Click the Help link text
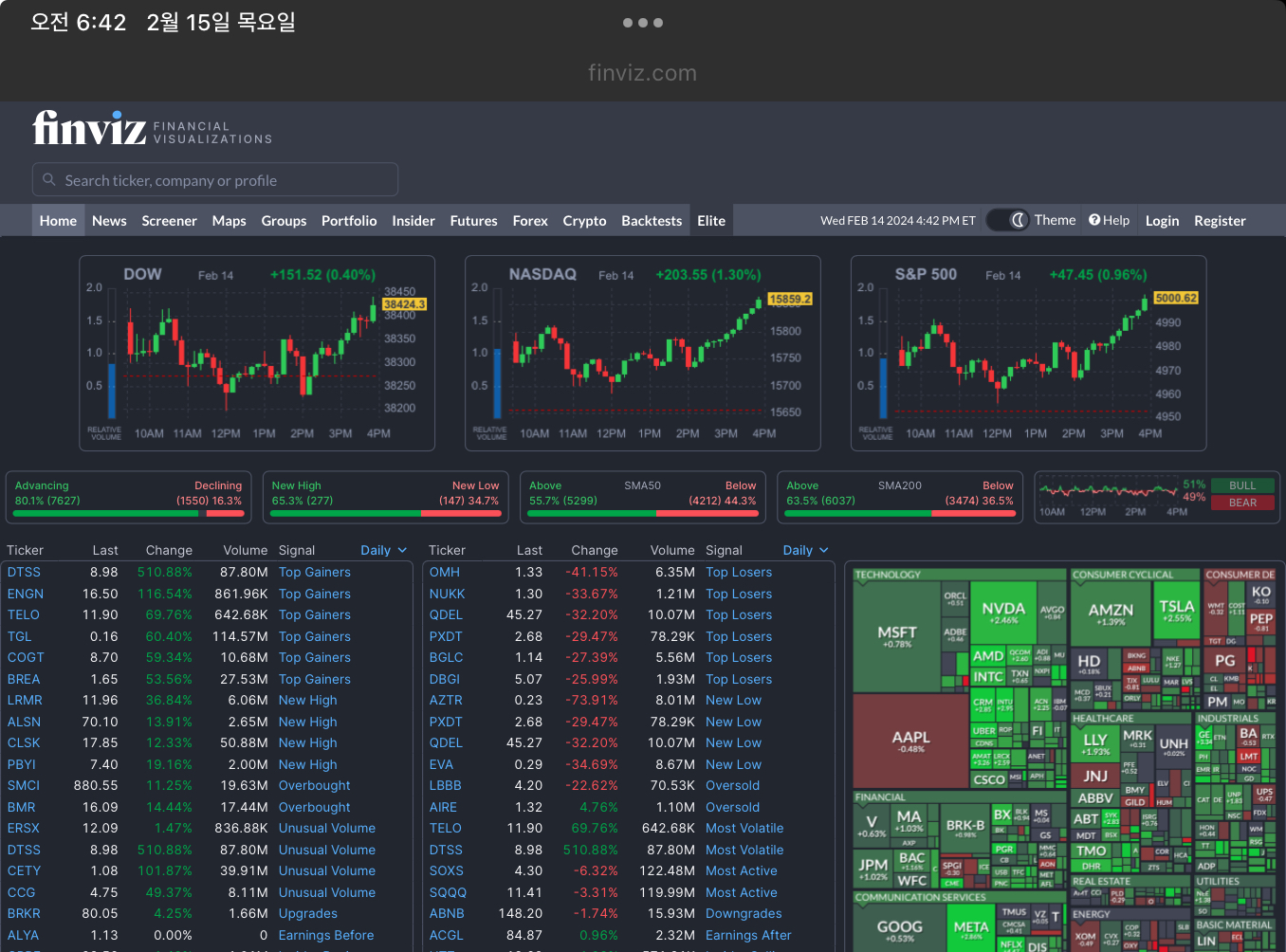 1116,220
